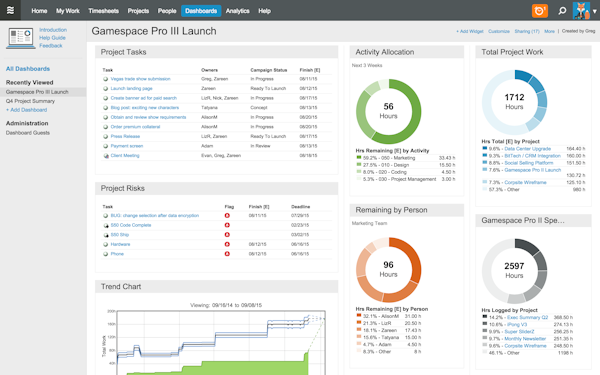The height and width of the screenshot is (375, 600).
Task: Click the + Add Widget link
Action: 470,31
